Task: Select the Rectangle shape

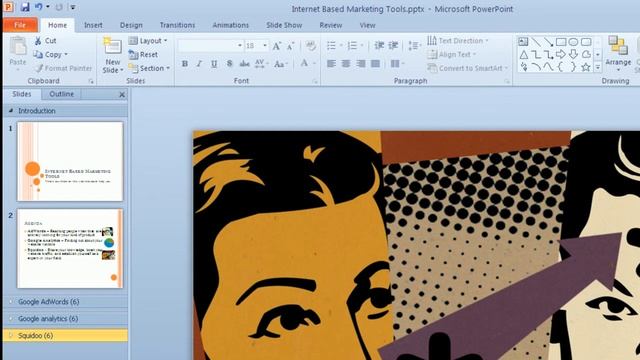Action: 561,42
